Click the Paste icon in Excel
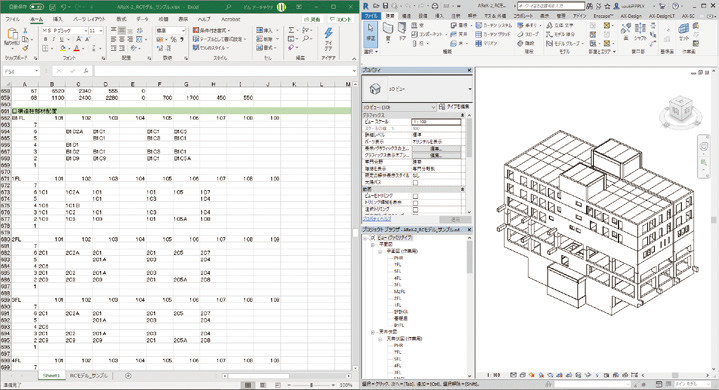This screenshot has width=719, height=390. 12,34
